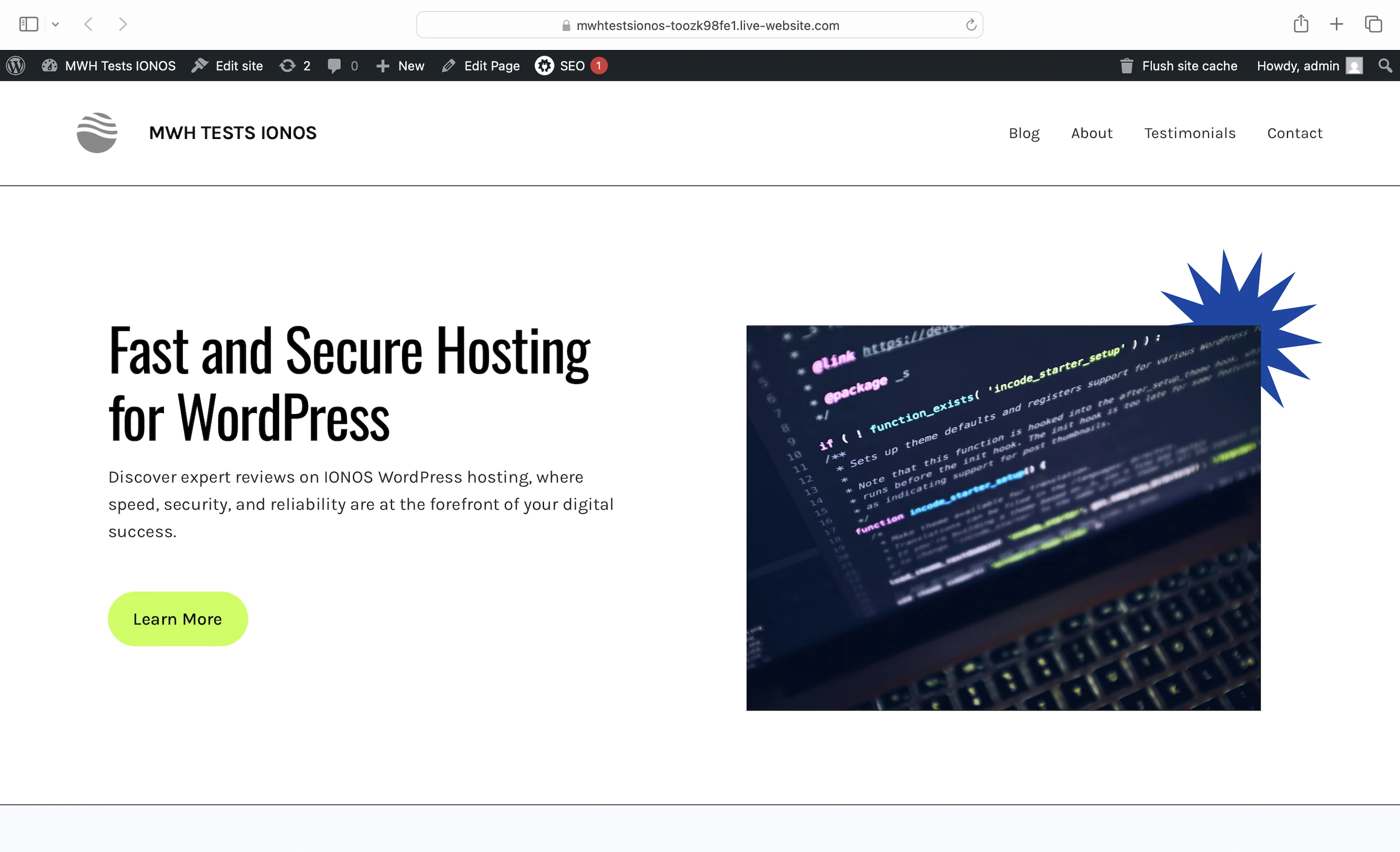Open the Testimonials menu link
1400x852 pixels.
[x=1190, y=133]
